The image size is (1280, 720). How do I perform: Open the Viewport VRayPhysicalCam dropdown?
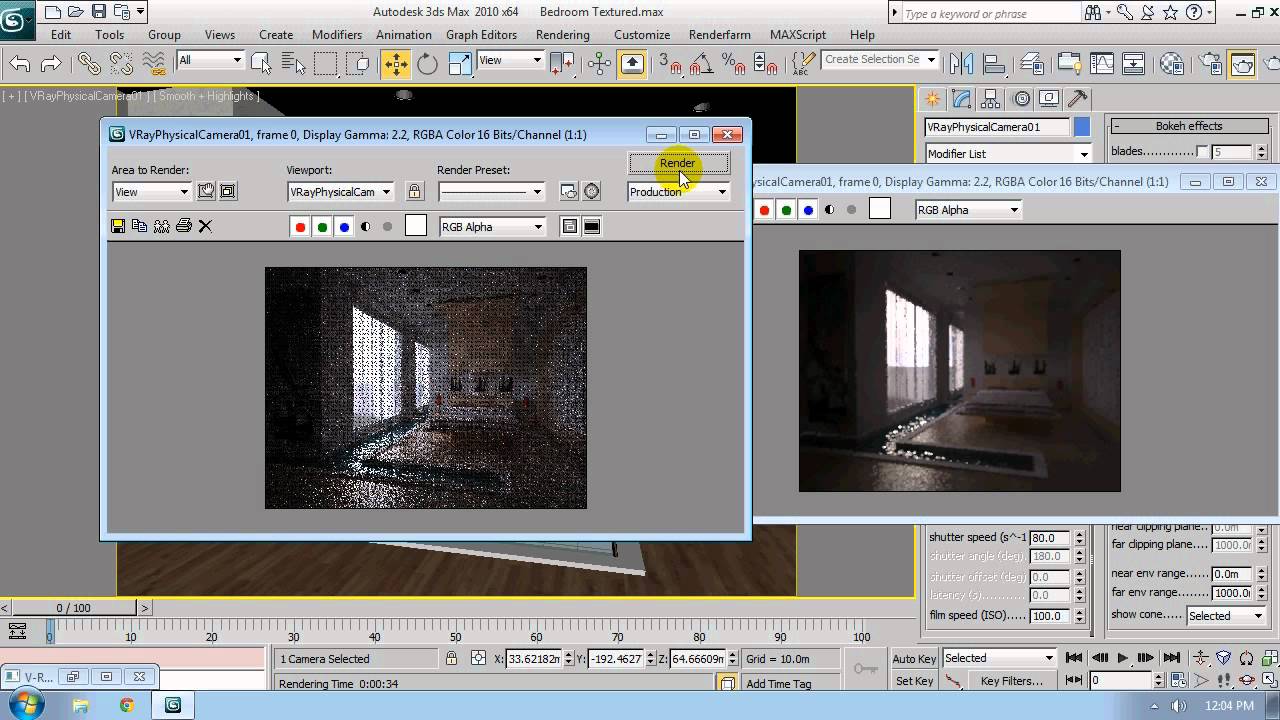pos(341,192)
